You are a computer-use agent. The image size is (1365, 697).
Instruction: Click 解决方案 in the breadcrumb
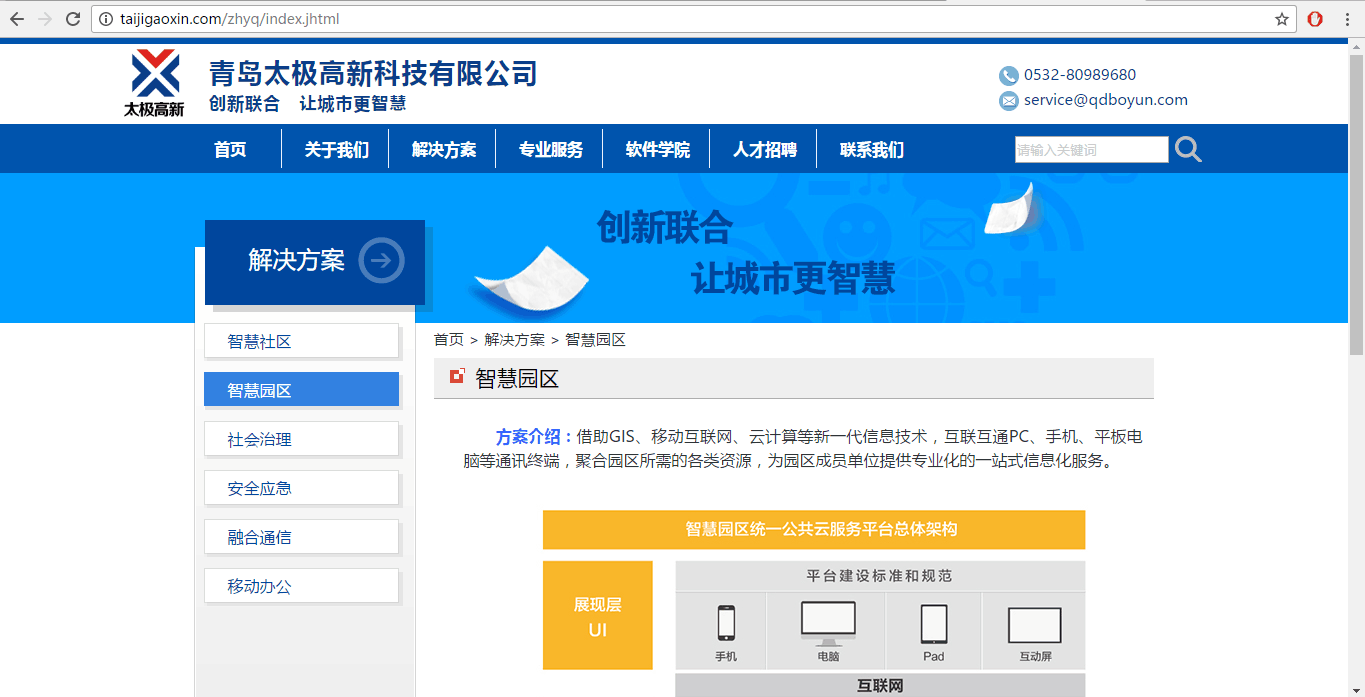tap(514, 340)
